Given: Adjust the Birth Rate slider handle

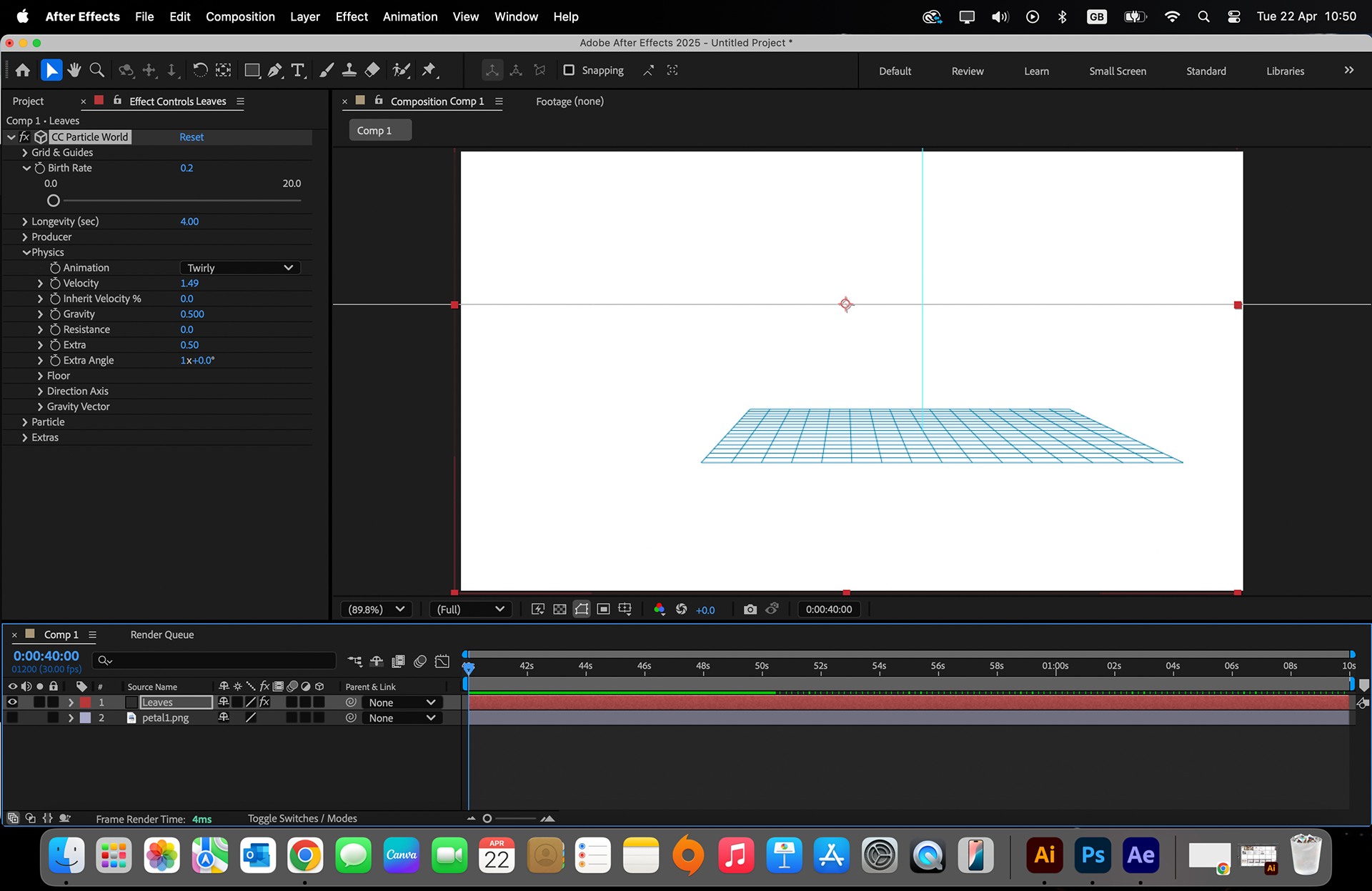Looking at the screenshot, I should tap(53, 201).
